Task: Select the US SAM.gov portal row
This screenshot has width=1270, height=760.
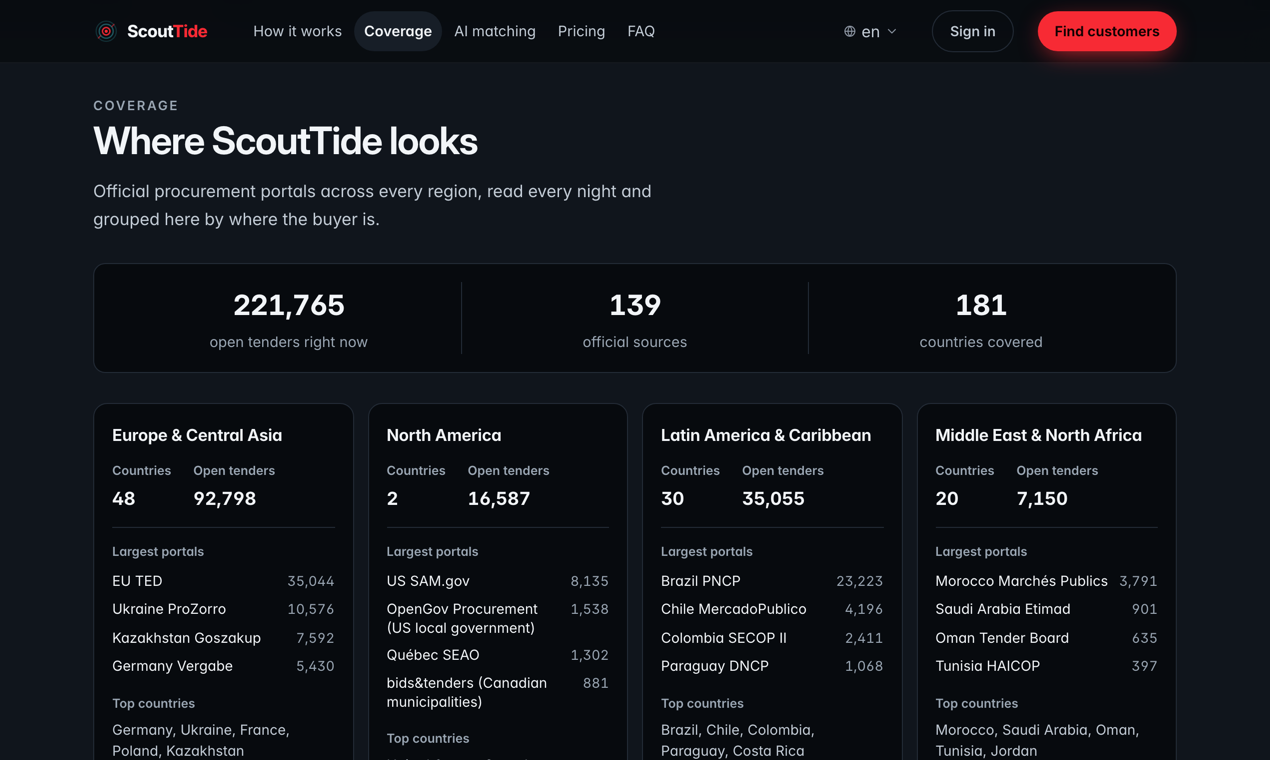Action: tap(498, 581)
